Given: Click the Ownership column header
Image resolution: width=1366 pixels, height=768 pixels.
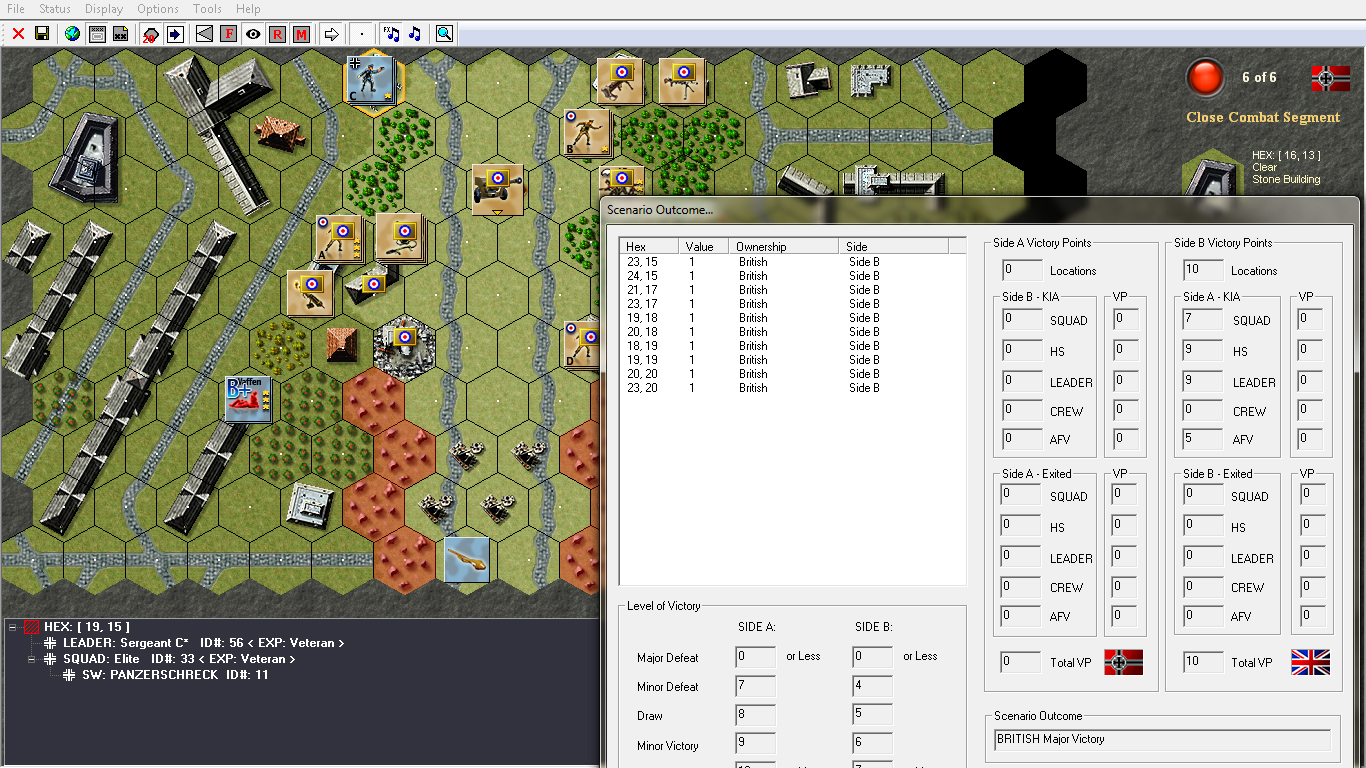Looking at the screenshot, I should coord(783,246).
